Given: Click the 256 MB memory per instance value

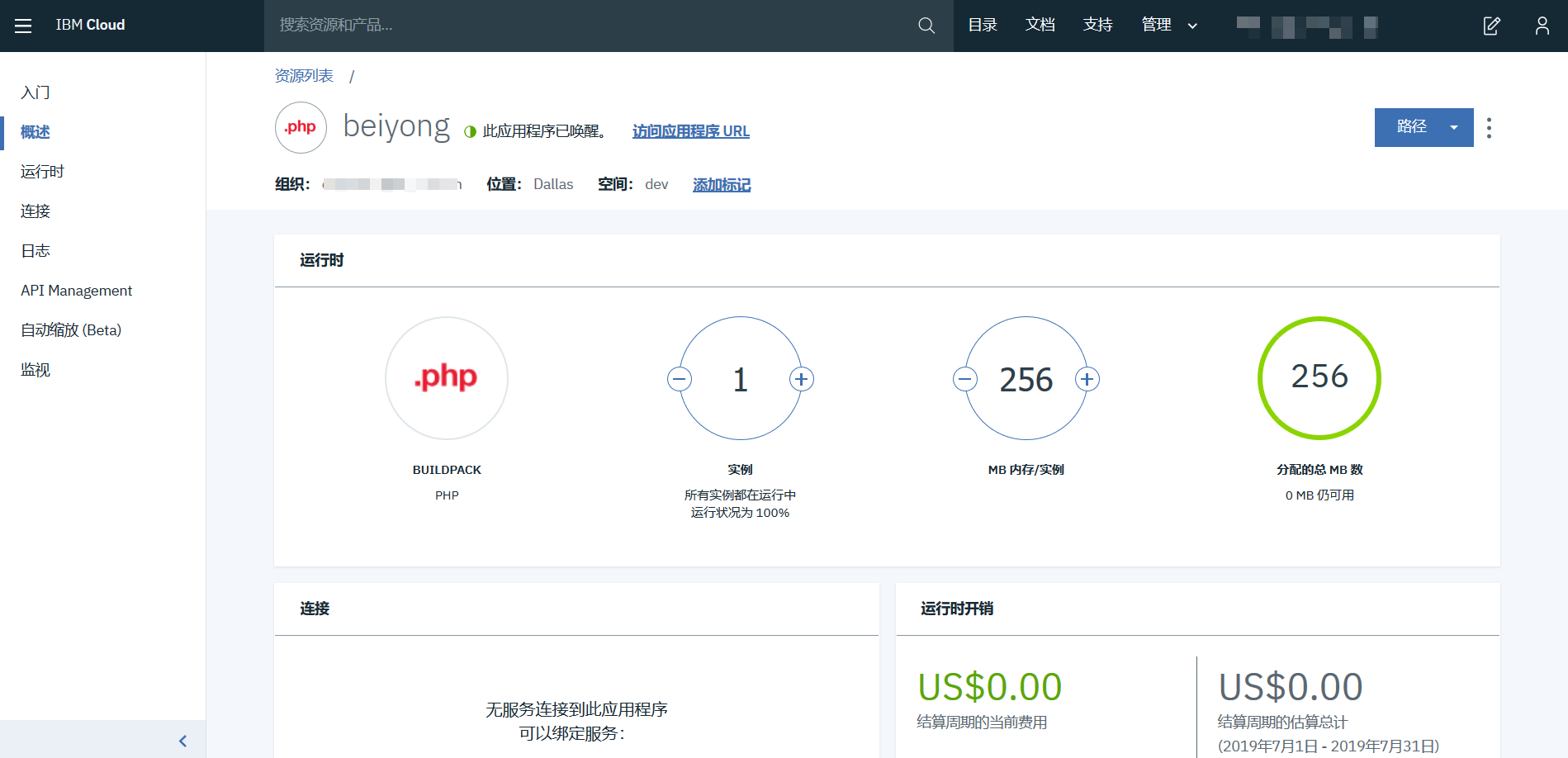Looking at the screenshot, I should click(1026, 380).
